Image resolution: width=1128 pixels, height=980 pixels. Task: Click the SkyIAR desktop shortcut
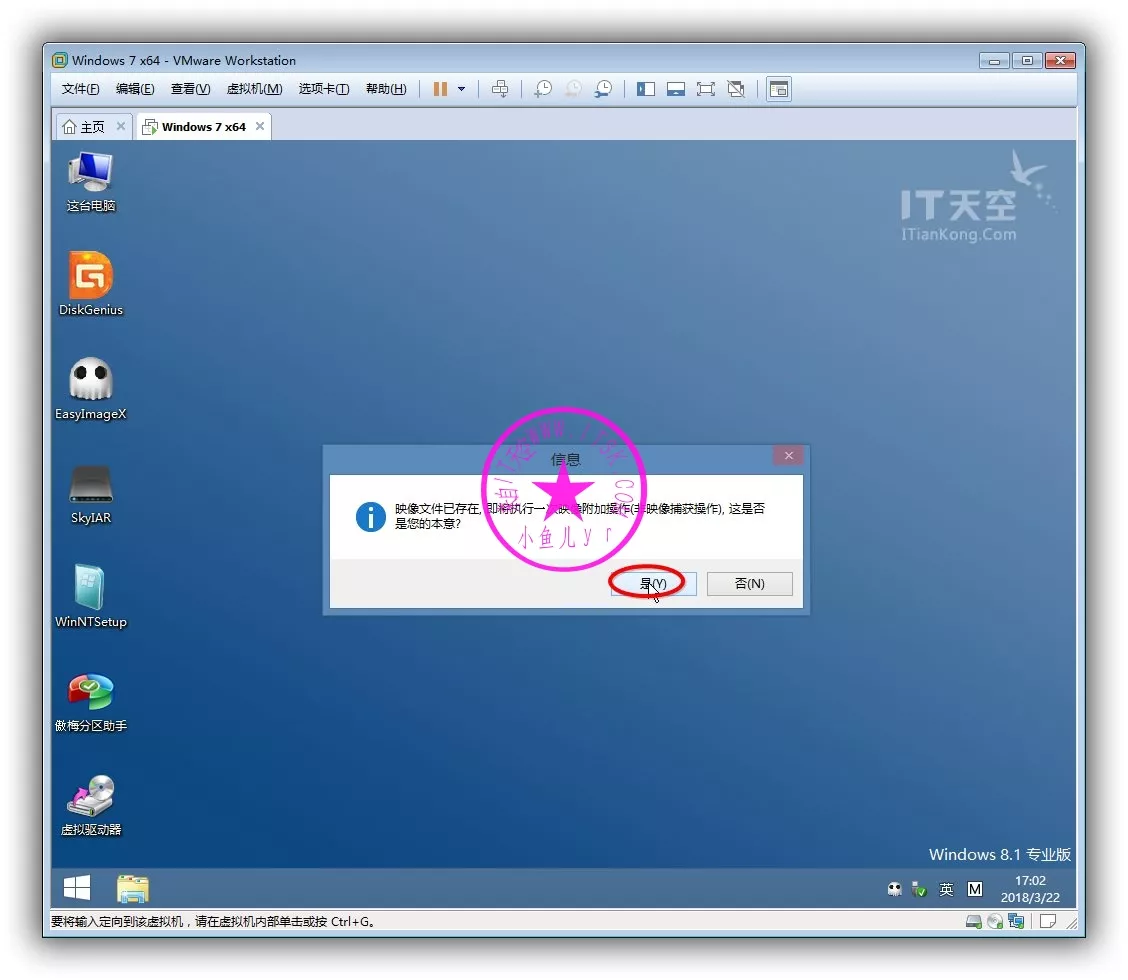[90, 487]
